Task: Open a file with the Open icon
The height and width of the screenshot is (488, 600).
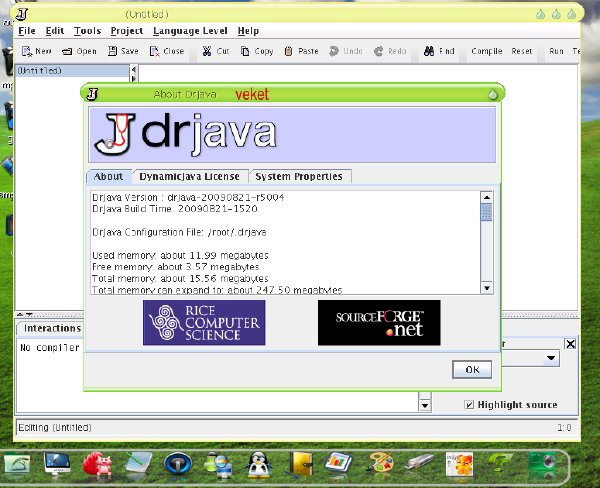Action: click(67, 51)
